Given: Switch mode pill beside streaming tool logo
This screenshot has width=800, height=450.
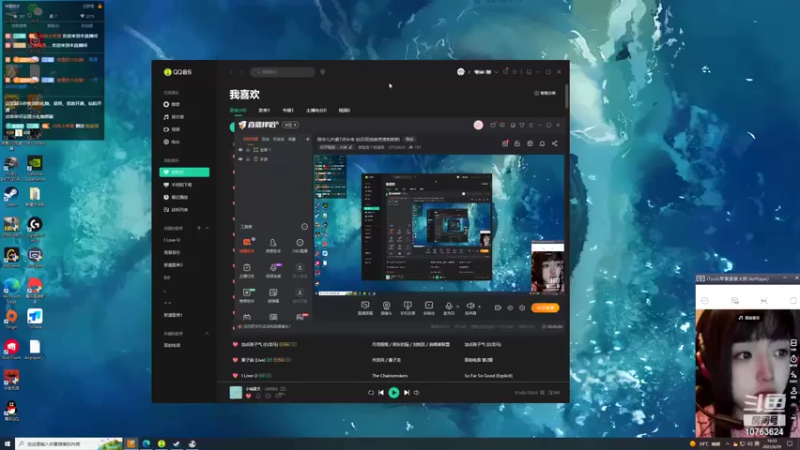Looking at the screenshot, I should (x=290, y=125).
